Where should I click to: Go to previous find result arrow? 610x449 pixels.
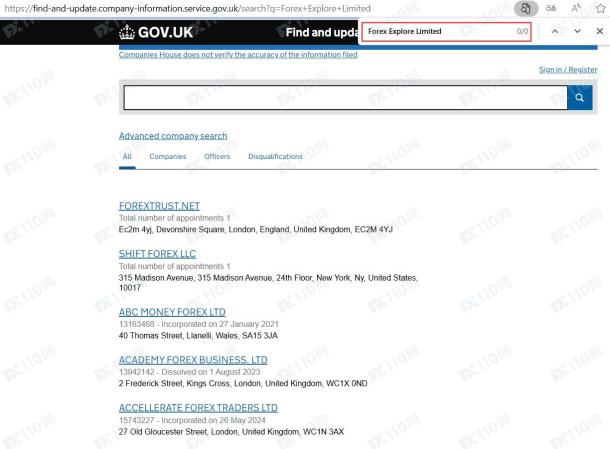click(555, 32)
